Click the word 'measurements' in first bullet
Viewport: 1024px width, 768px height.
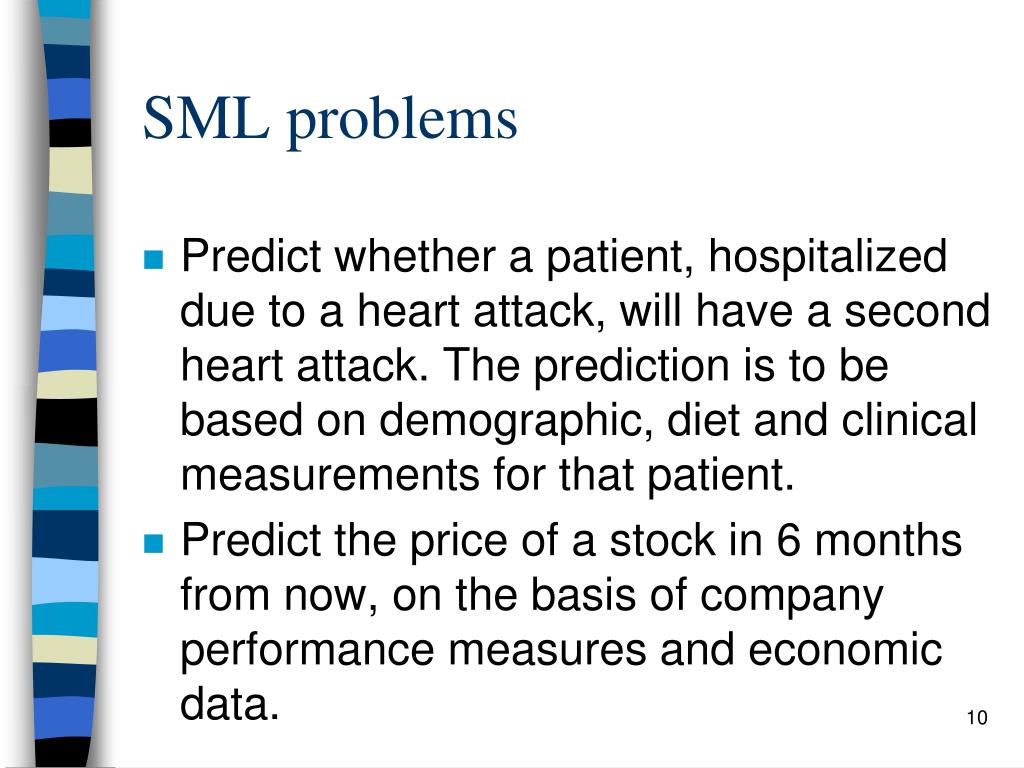pyautogui.click(x=330, y=475)
